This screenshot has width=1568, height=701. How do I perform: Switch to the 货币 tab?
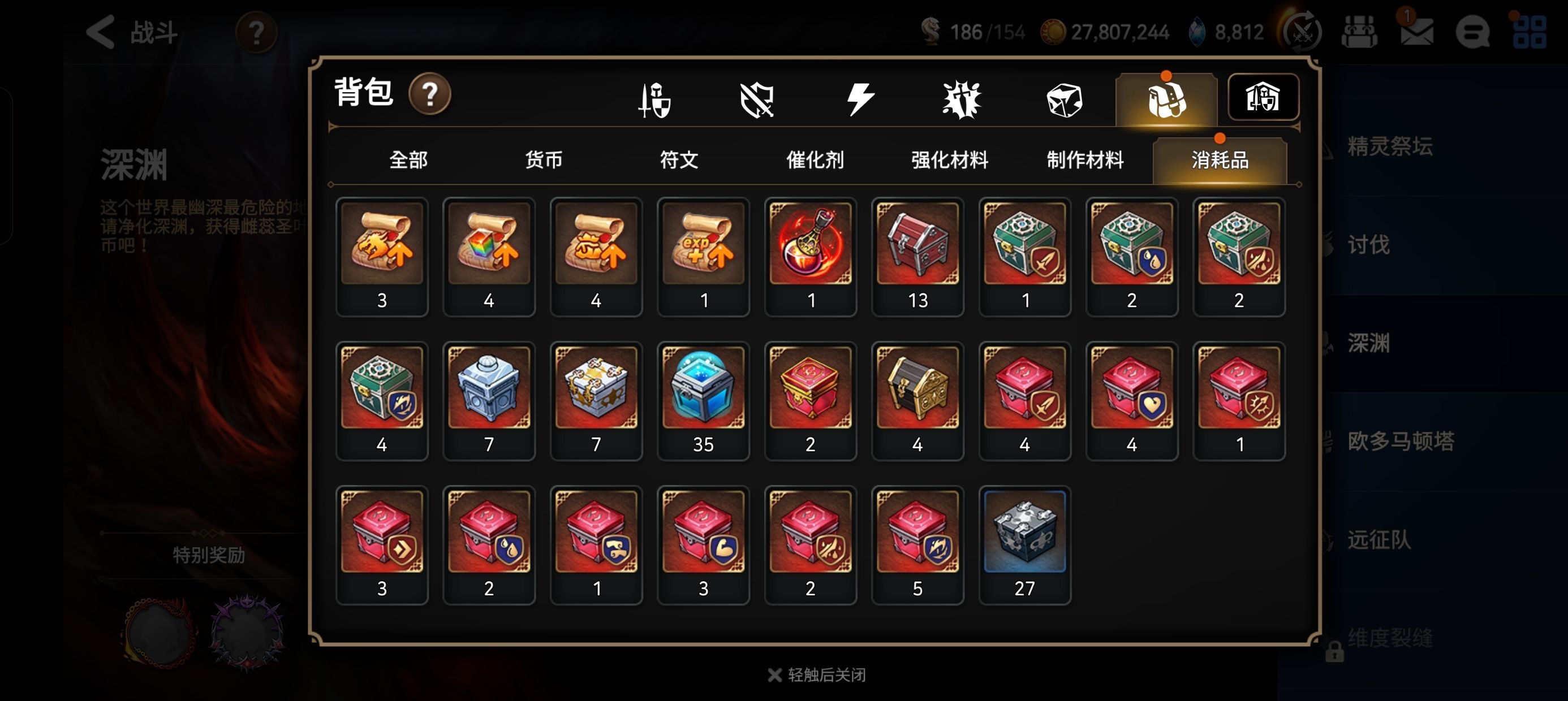pyautogui.click(x=543, y=160)
